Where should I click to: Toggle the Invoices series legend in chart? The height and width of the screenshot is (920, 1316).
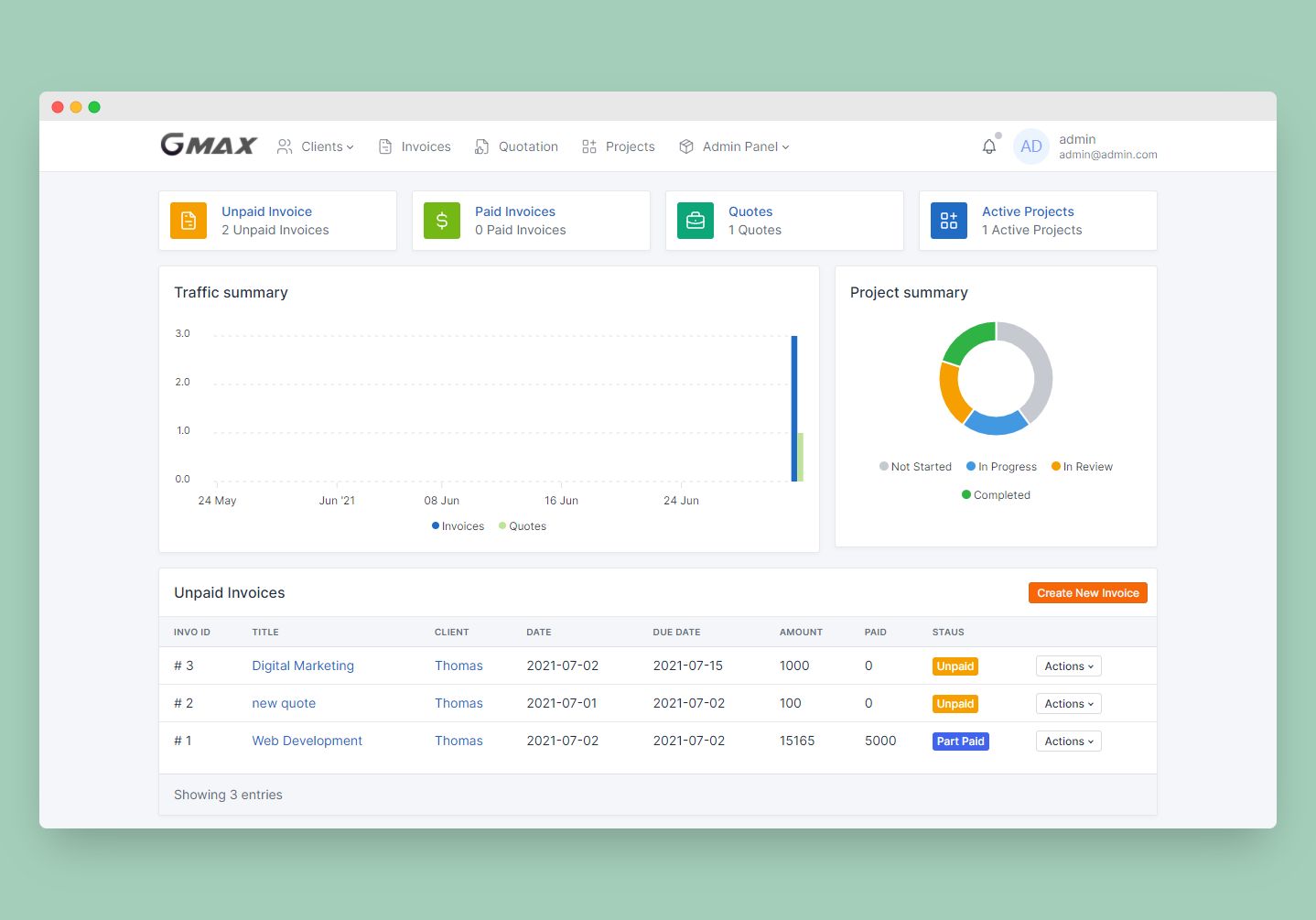[x=458, y=526]
